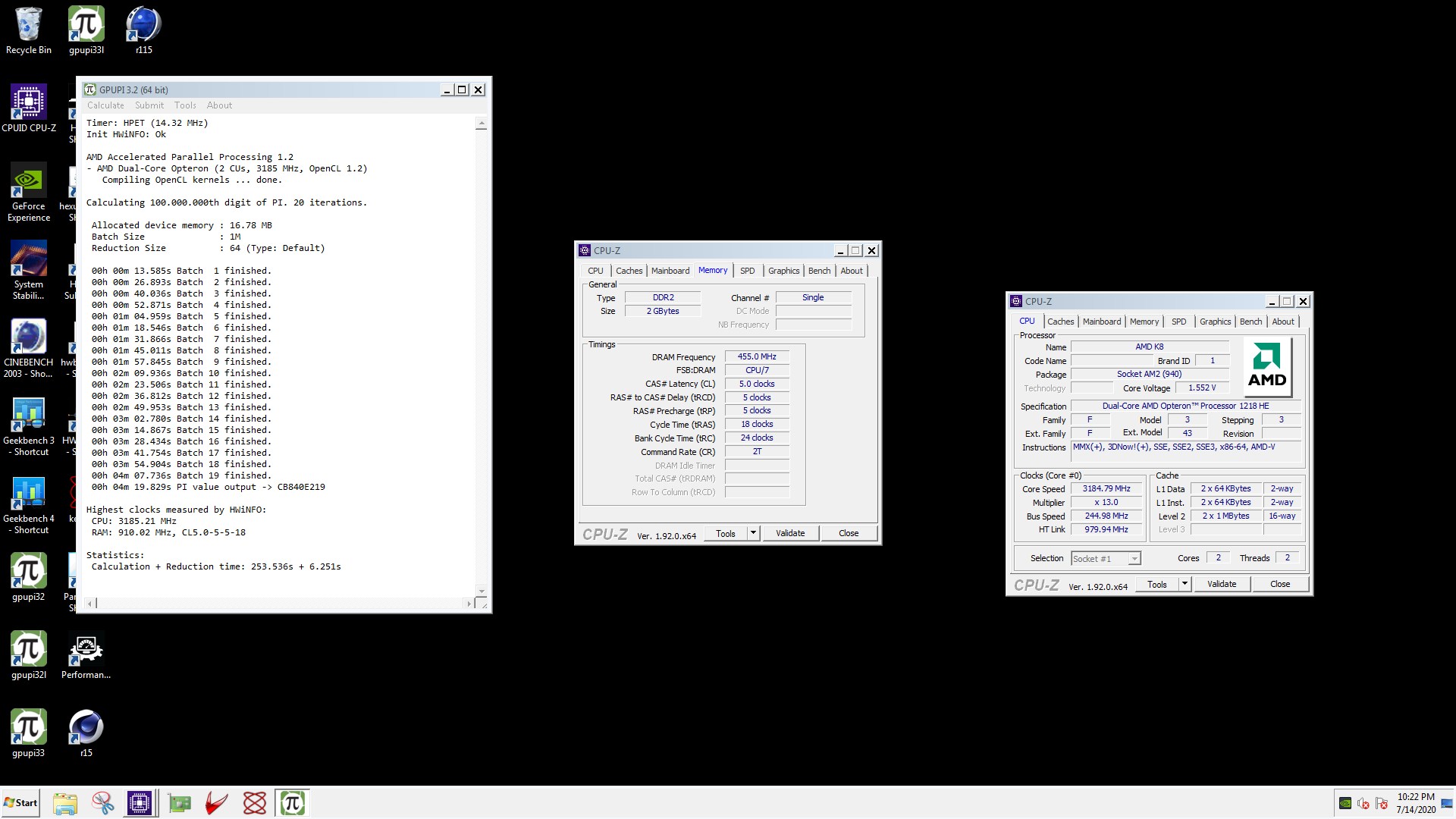Launch gpupi32l desktop icon
Screen dimensions: 1456x819
pyautogui.click(x=29, y=655)
